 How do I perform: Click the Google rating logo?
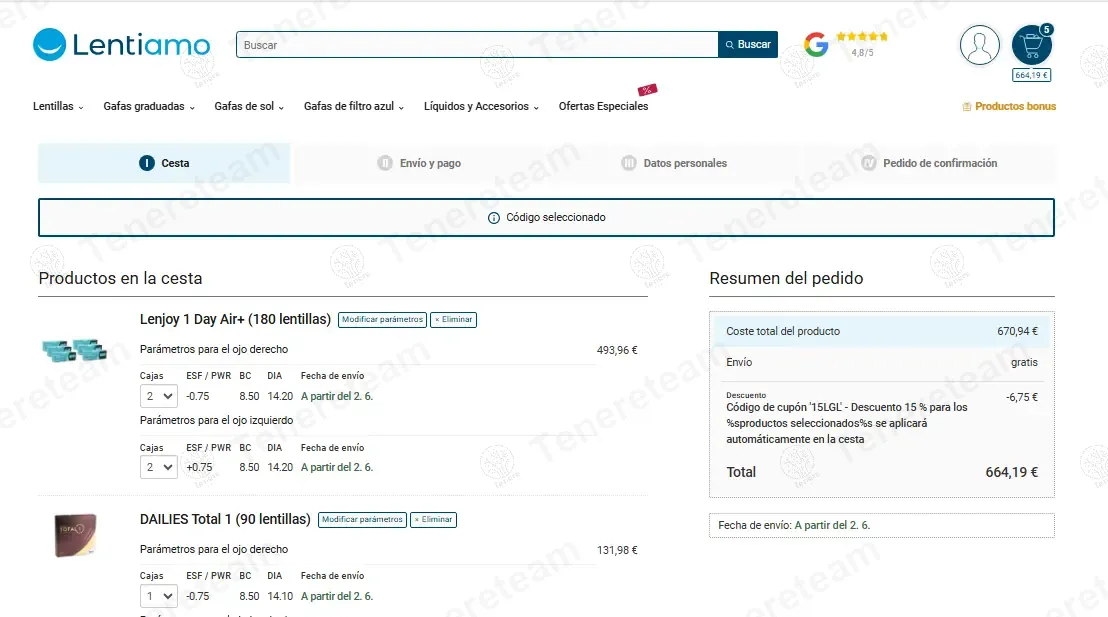coord(816,45)
